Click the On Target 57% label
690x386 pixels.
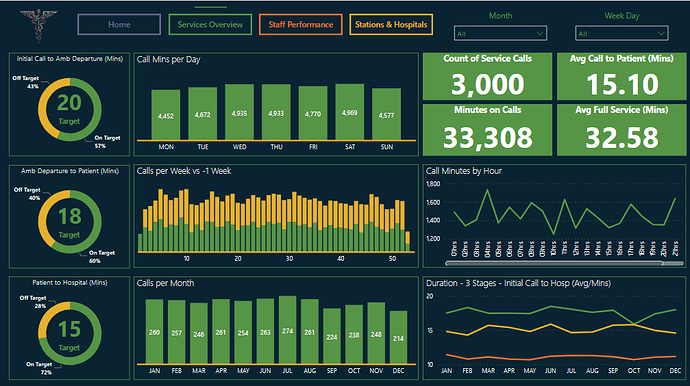(107, 142)
